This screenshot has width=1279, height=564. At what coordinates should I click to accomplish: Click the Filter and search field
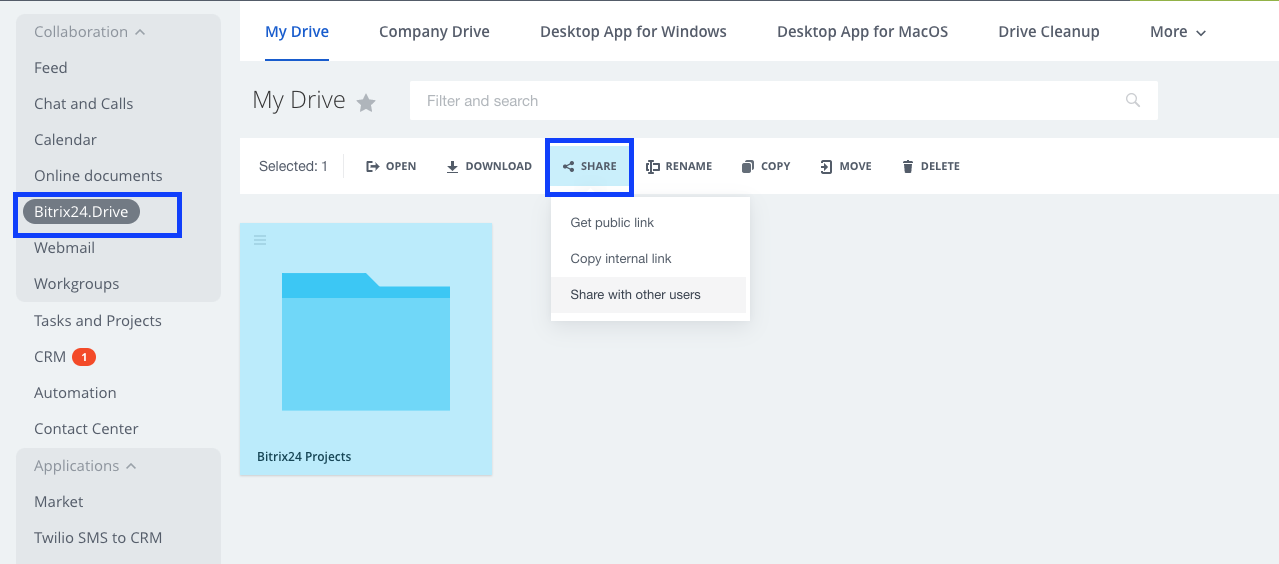(x=784, y=101)
